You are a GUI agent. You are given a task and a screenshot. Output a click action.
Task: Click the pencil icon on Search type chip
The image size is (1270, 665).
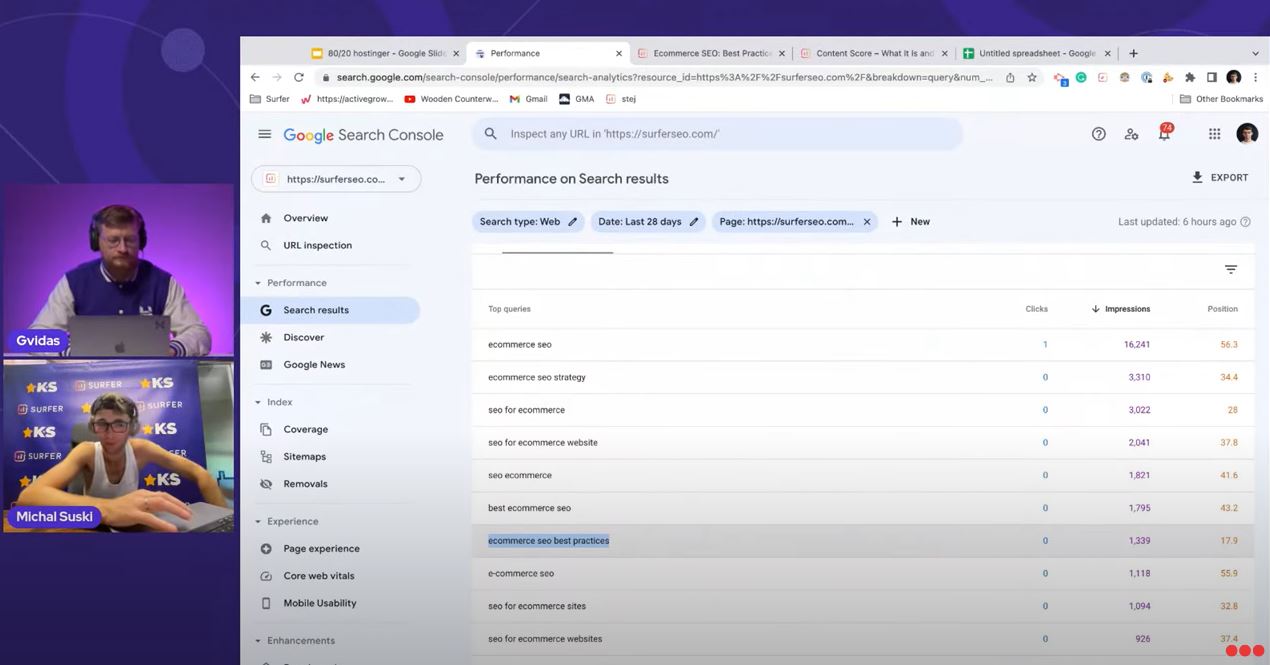(x=573, y=222)
